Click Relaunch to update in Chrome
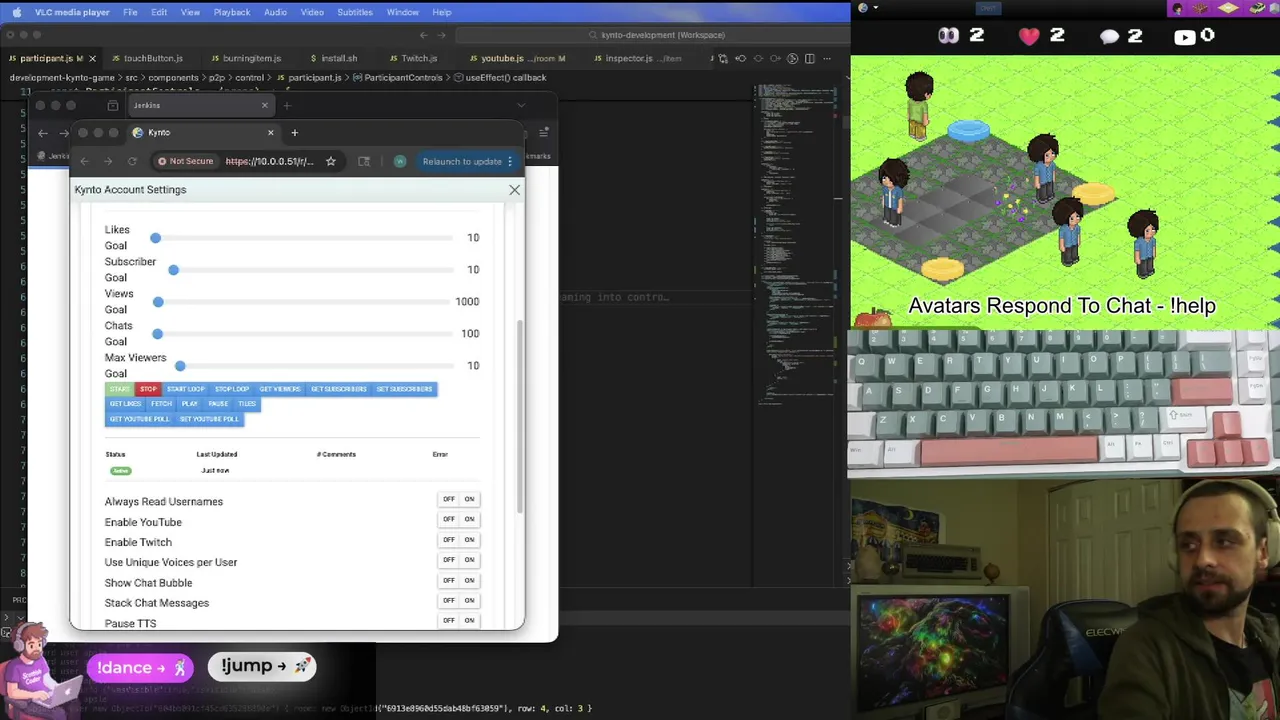The height and width of the screenshot is (720, 1280). coord(462,161)
